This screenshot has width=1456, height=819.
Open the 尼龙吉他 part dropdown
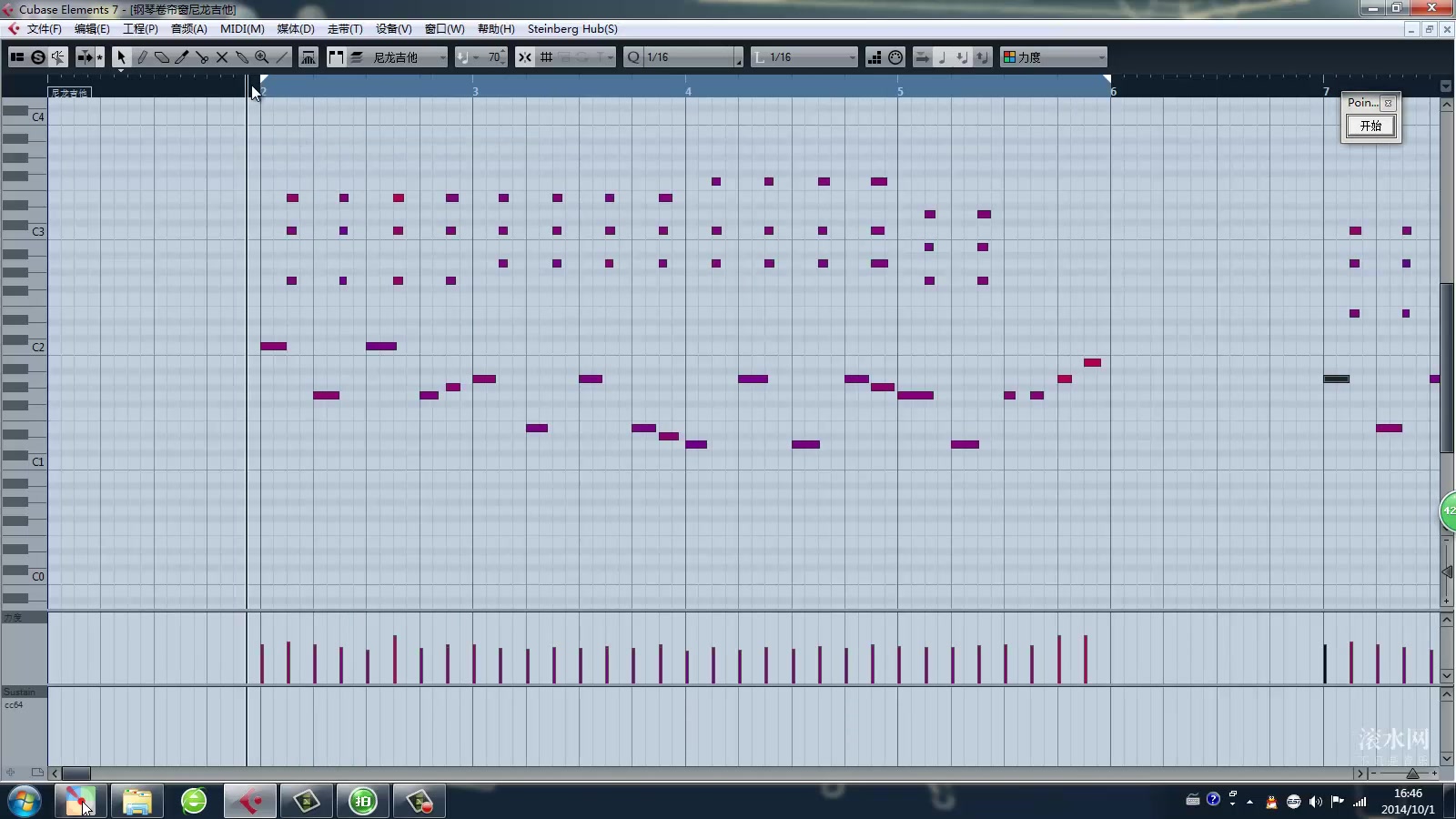pos(409,57)
